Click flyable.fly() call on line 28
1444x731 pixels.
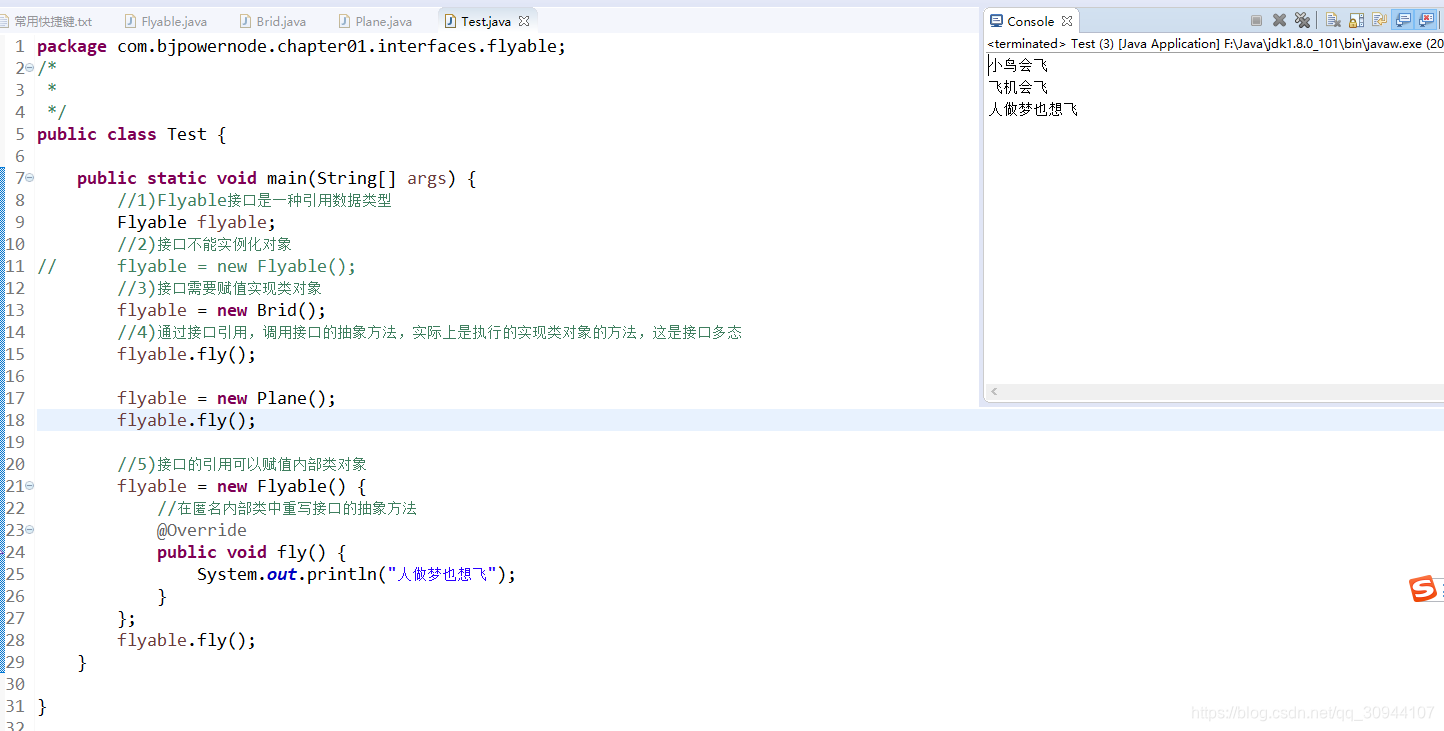(187, 640)
